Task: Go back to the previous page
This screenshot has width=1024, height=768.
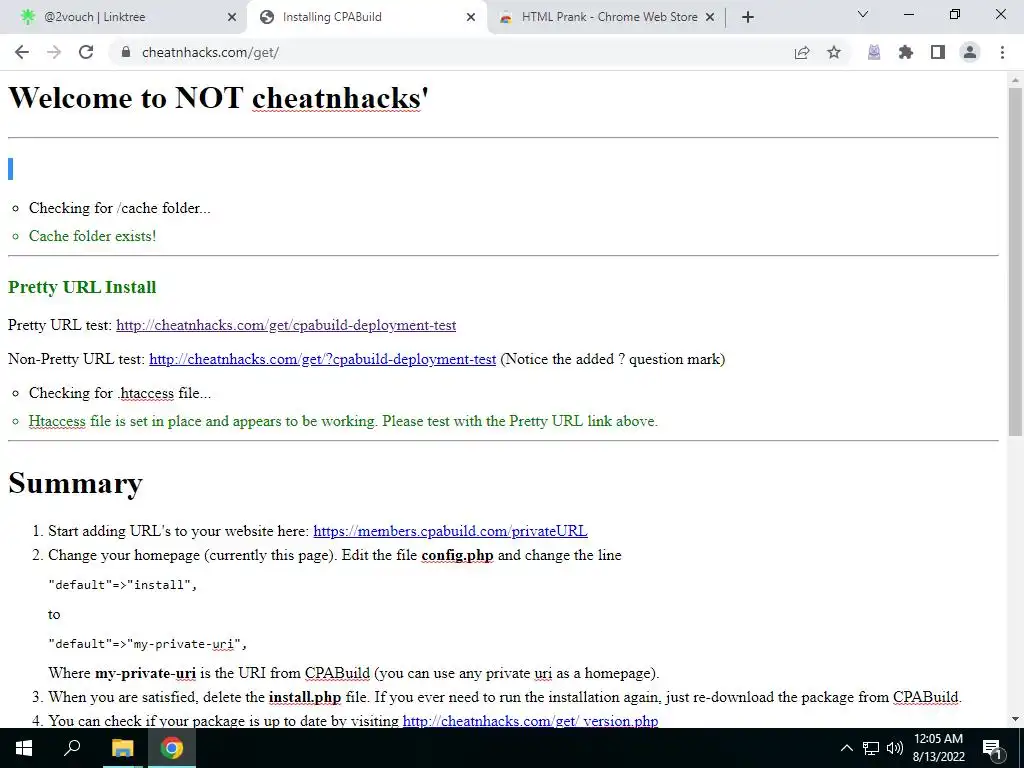Action: tap(22, 52)
